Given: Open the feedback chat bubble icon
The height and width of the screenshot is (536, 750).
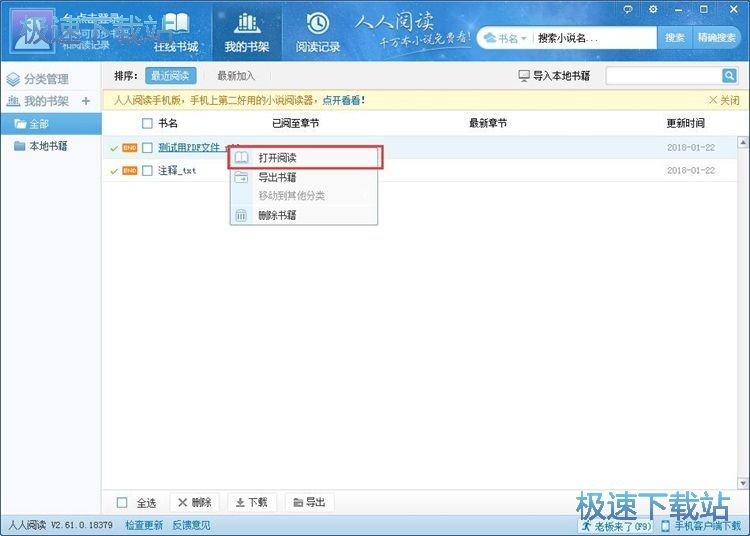Looking at the screenshot, I should coord(628,10).
